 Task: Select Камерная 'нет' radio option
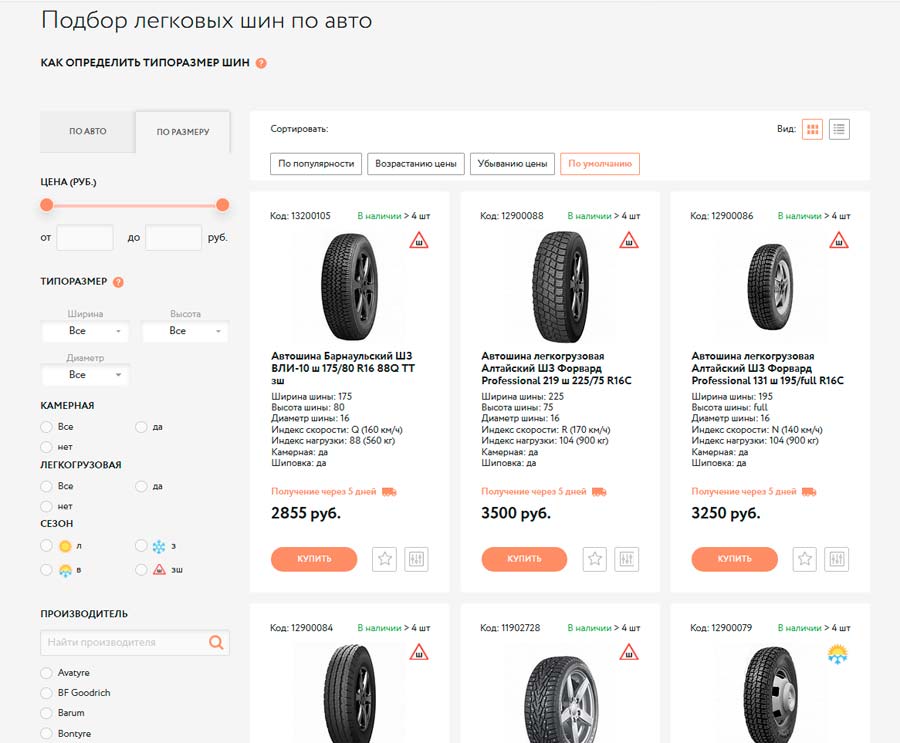pos(46,447)
